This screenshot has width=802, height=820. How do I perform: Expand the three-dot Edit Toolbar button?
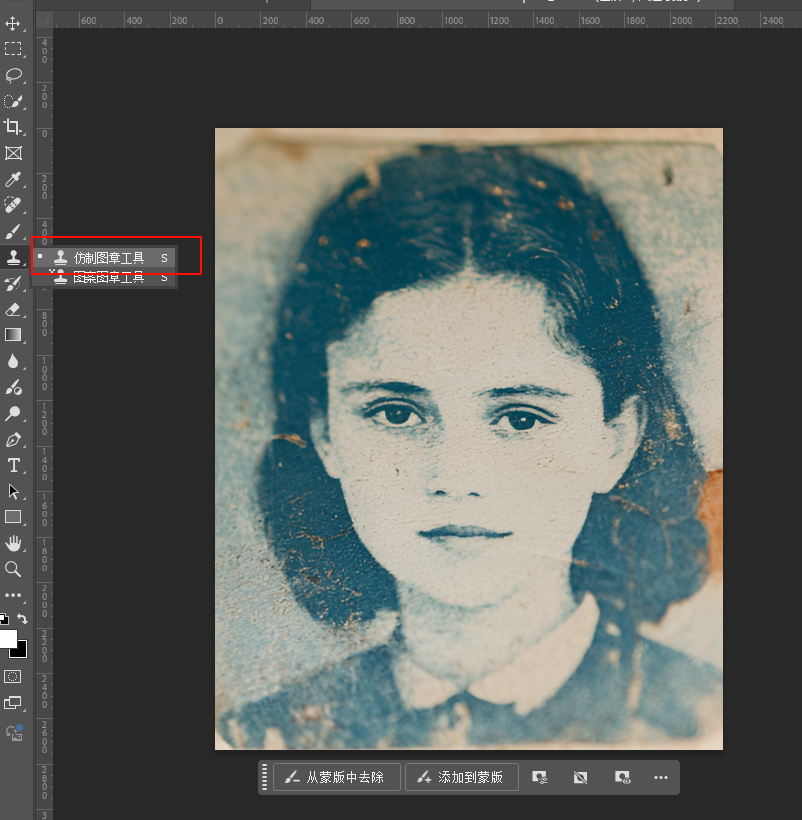[x=13, y=595]
